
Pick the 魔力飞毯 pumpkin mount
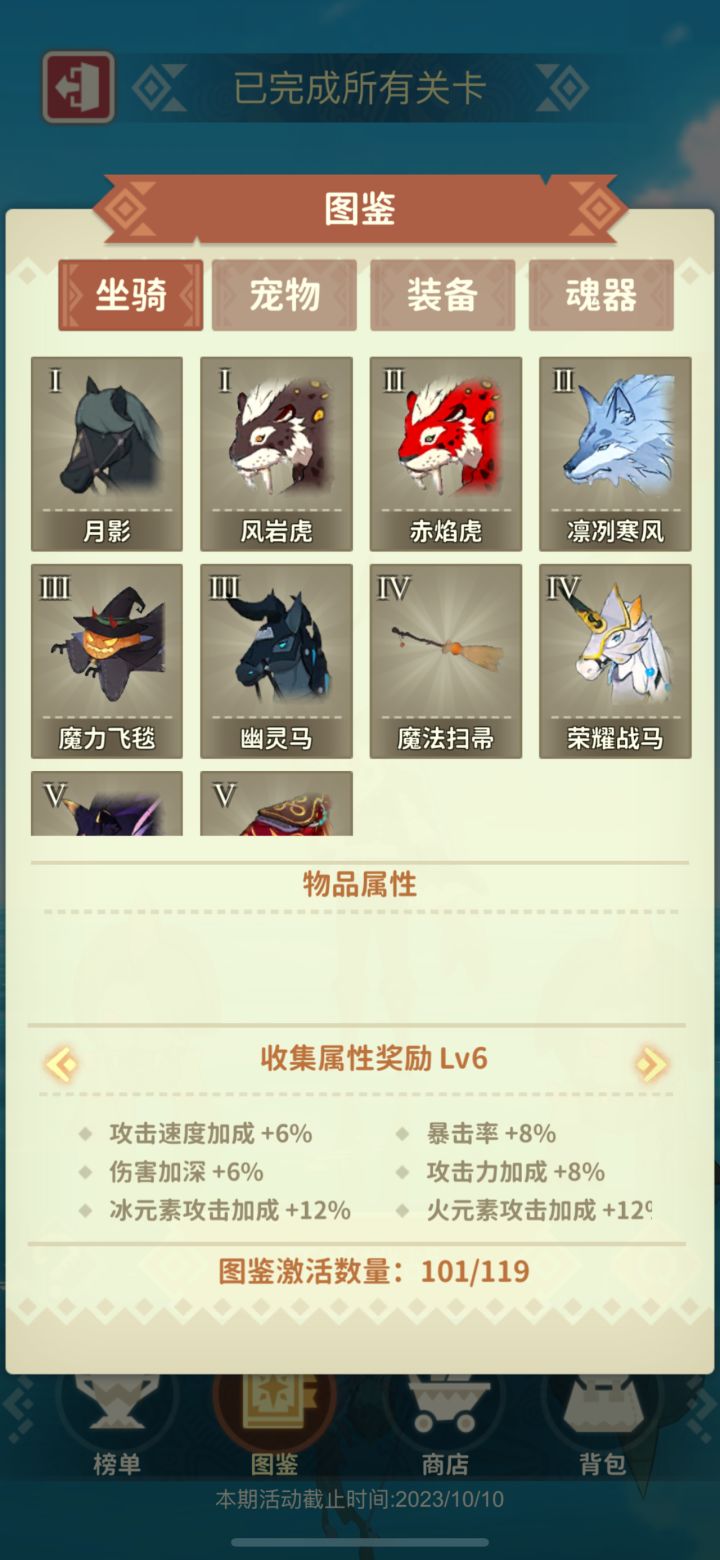coord(107,661)
